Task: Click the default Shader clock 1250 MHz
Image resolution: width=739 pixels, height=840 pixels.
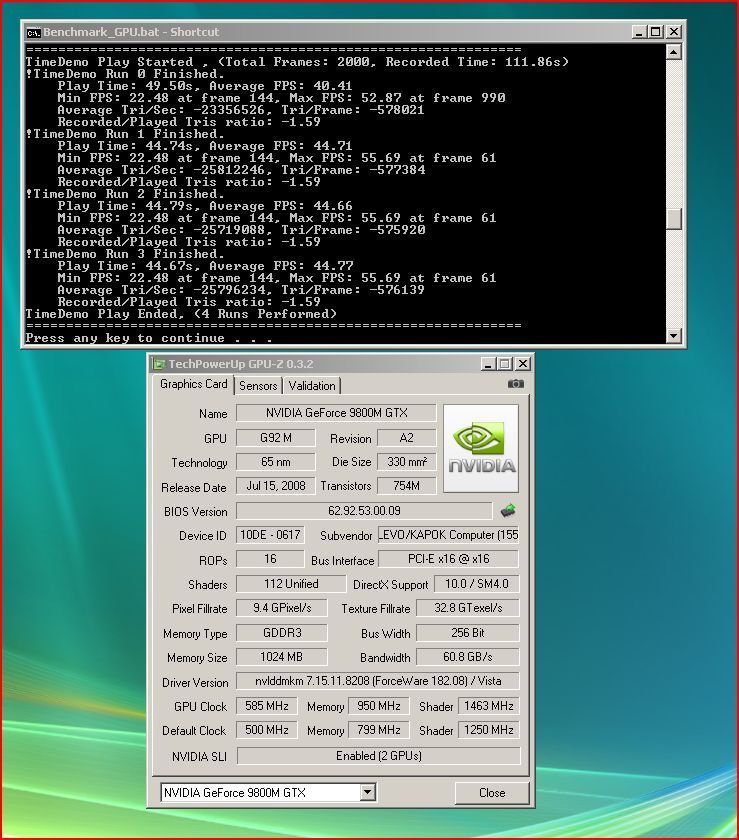Action: tap(489, 730)
